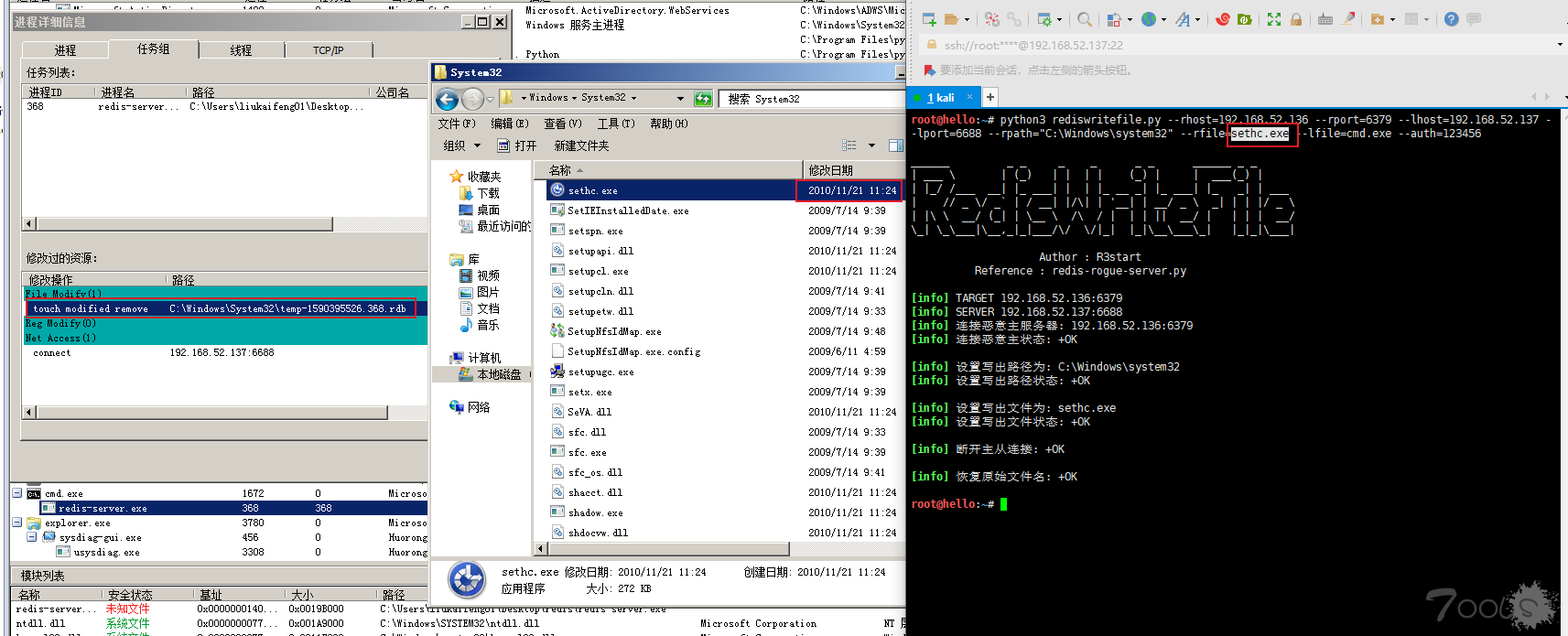1568x636 pixels.
Task: Switch to the 进程 tab
Action: (x=65, y=50)
